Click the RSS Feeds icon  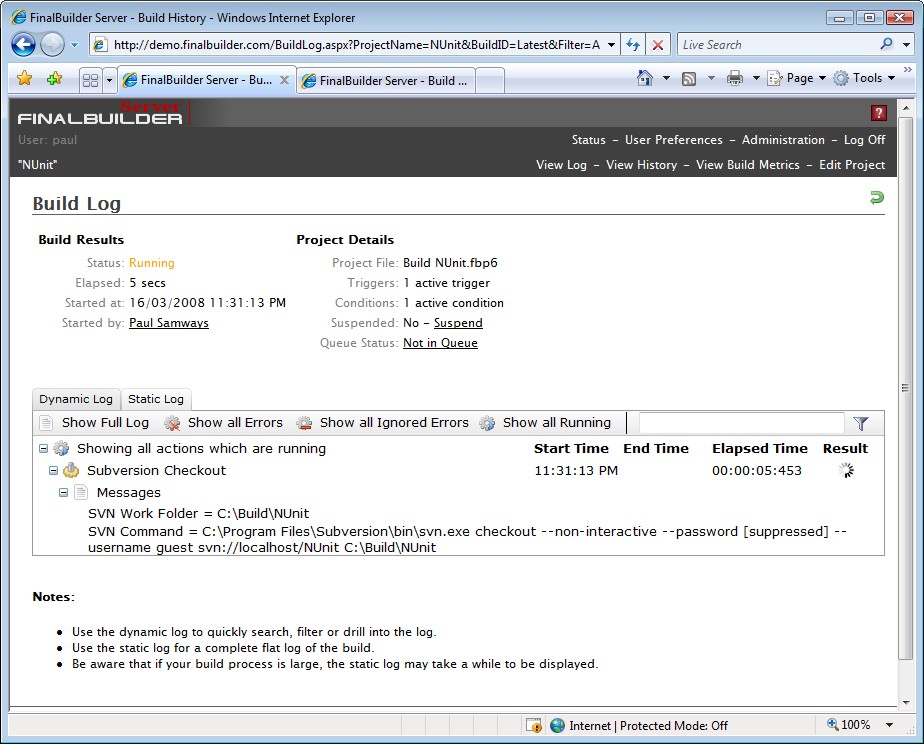click(x=689, y=78)
